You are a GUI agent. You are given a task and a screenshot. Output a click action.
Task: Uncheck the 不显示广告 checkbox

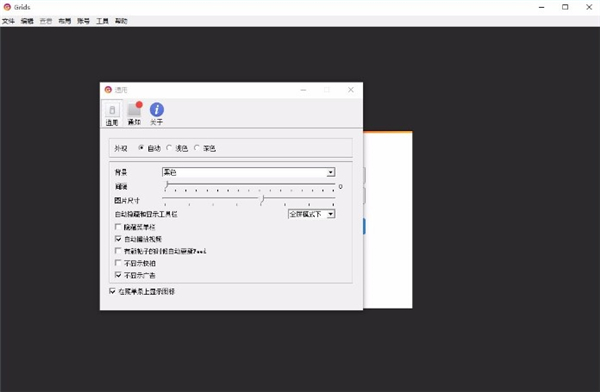click(118, 275)
